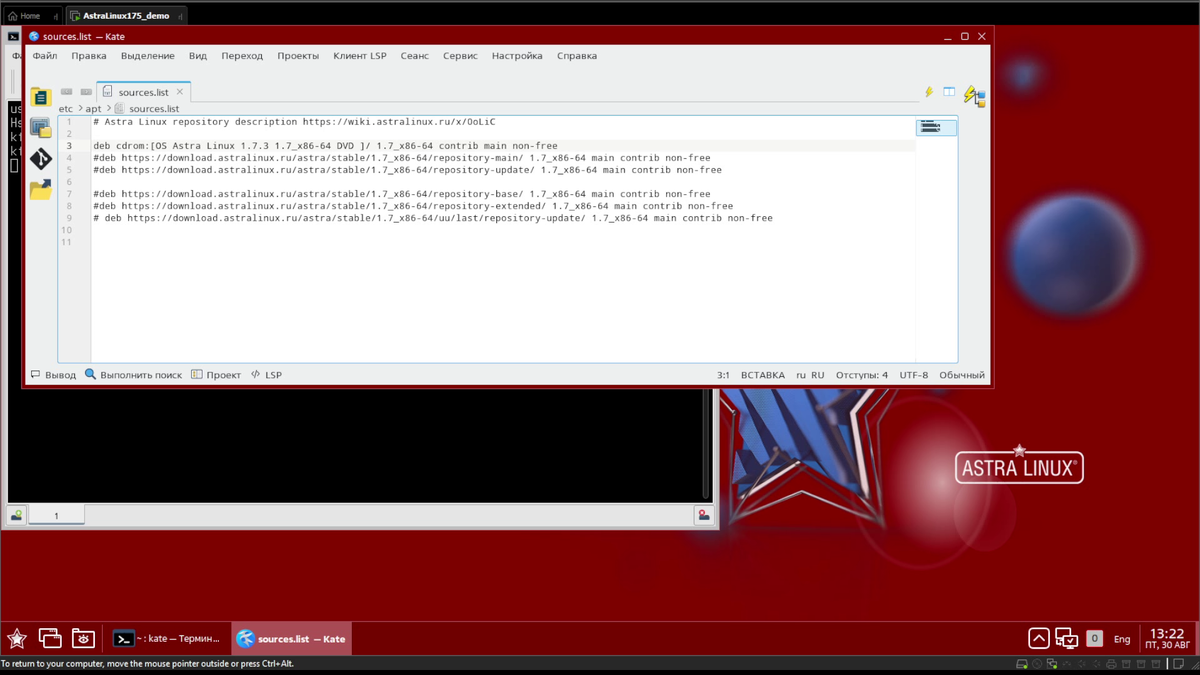
Task: Open the Projects sidebar panel icon
Action: tap(40, 127)
